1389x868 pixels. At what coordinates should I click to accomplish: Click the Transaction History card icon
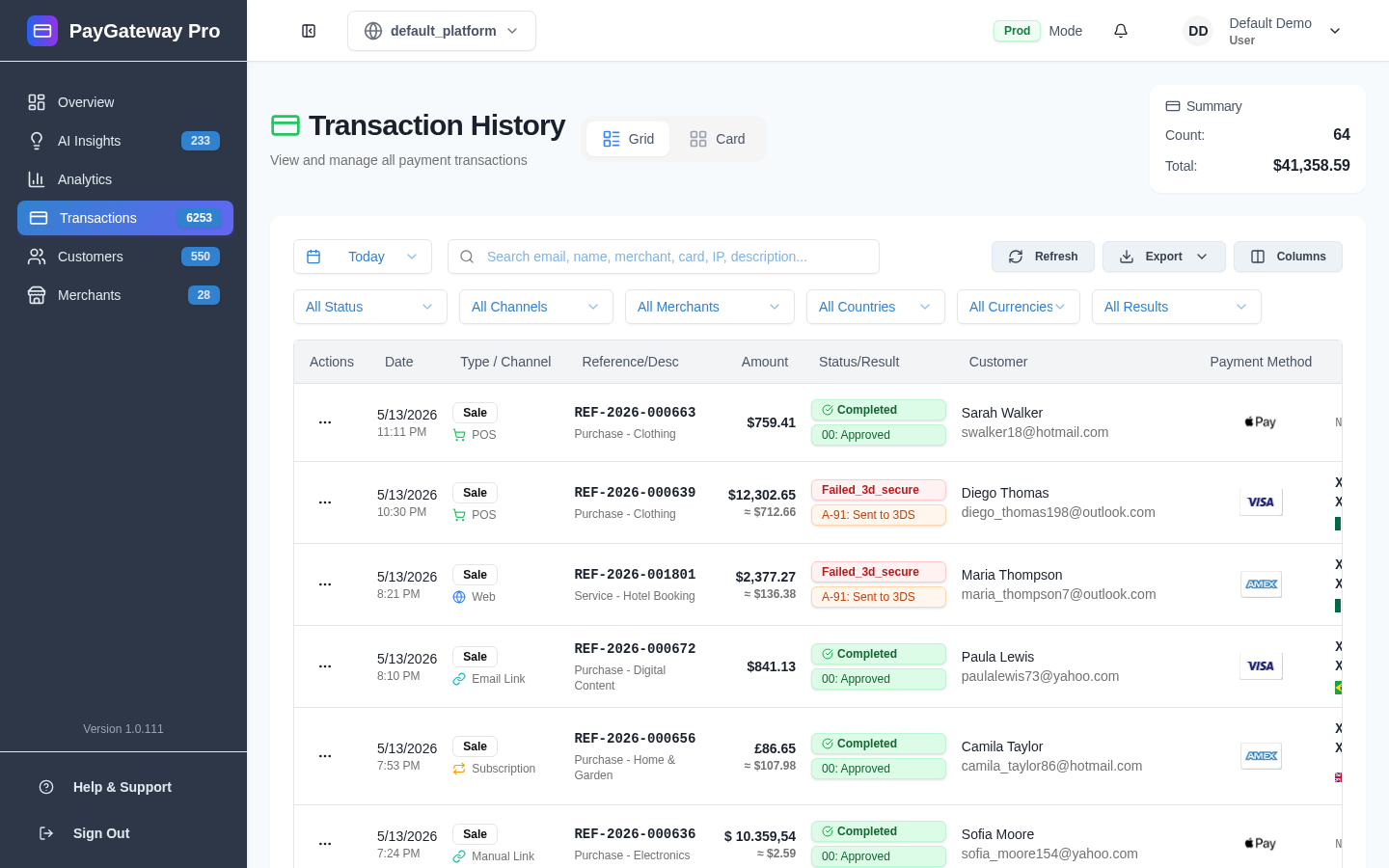[x=286, y=125]
